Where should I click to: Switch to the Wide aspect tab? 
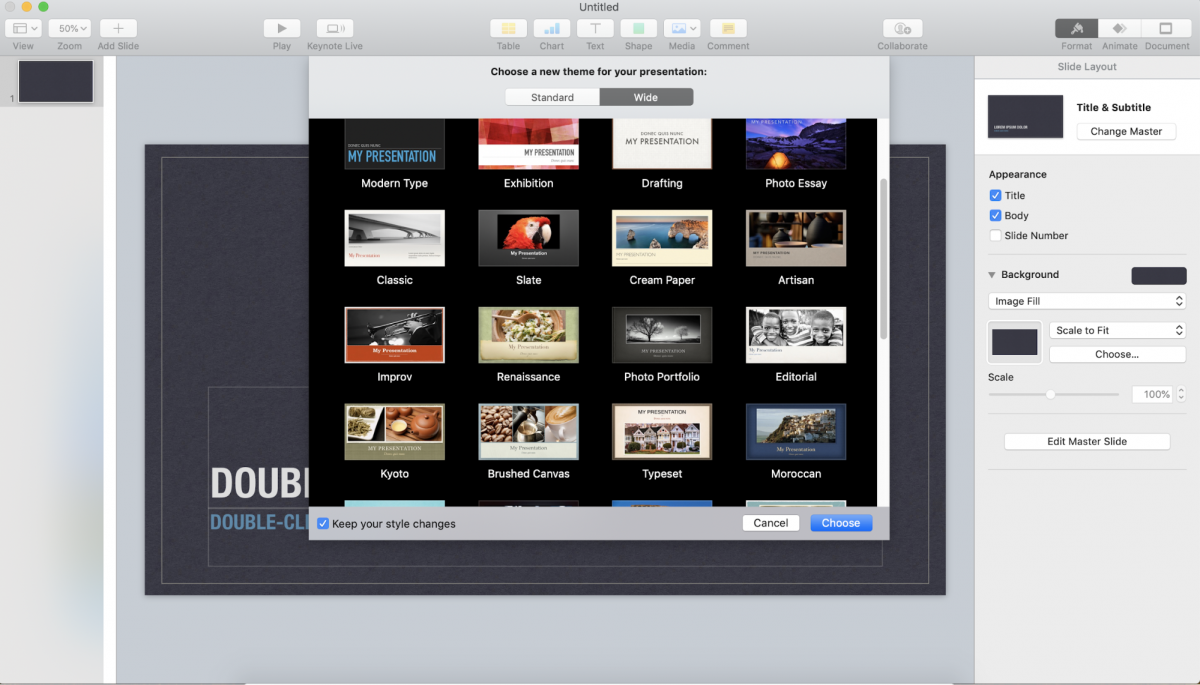tap(646, 97)
